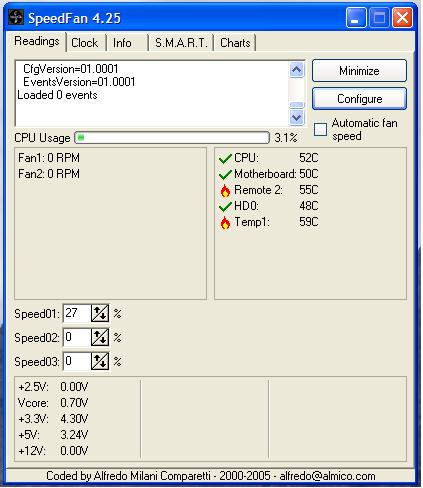Switch to the Charts tab
This screenshot has height=488, width=423.
[235, 43]
